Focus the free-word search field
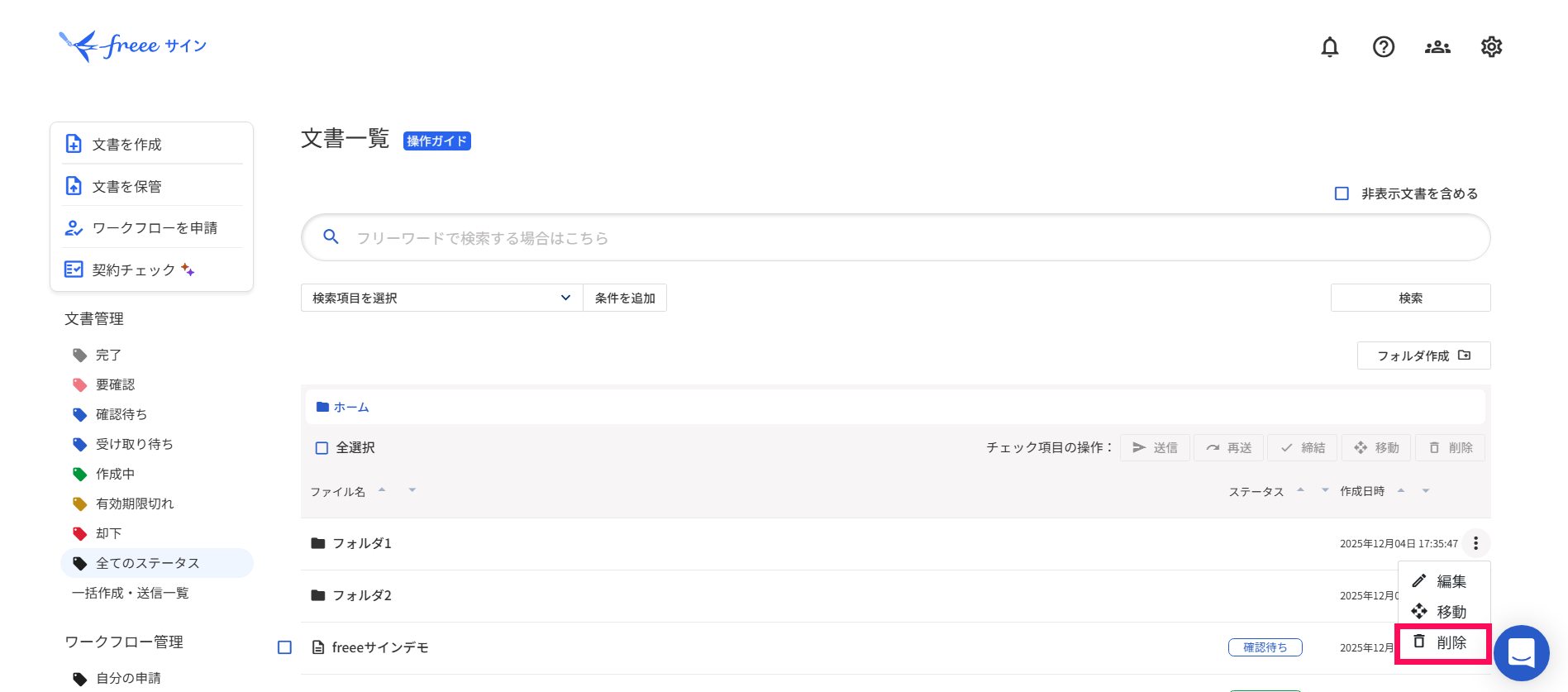Image resolution: width=1568 pixels, height=692 pixels. (895, 238)
